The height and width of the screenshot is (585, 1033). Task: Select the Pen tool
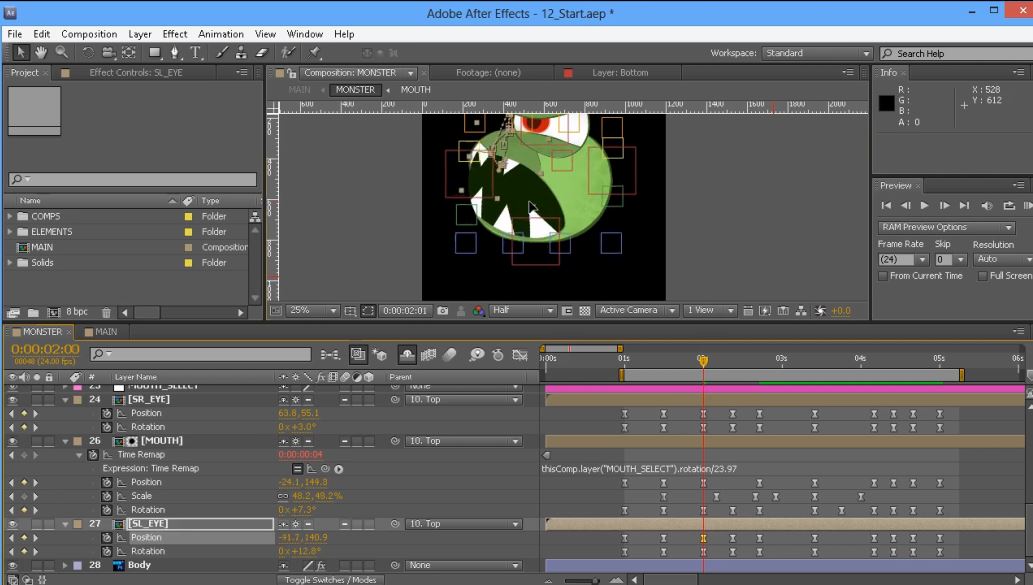click(x=175, y=53)
